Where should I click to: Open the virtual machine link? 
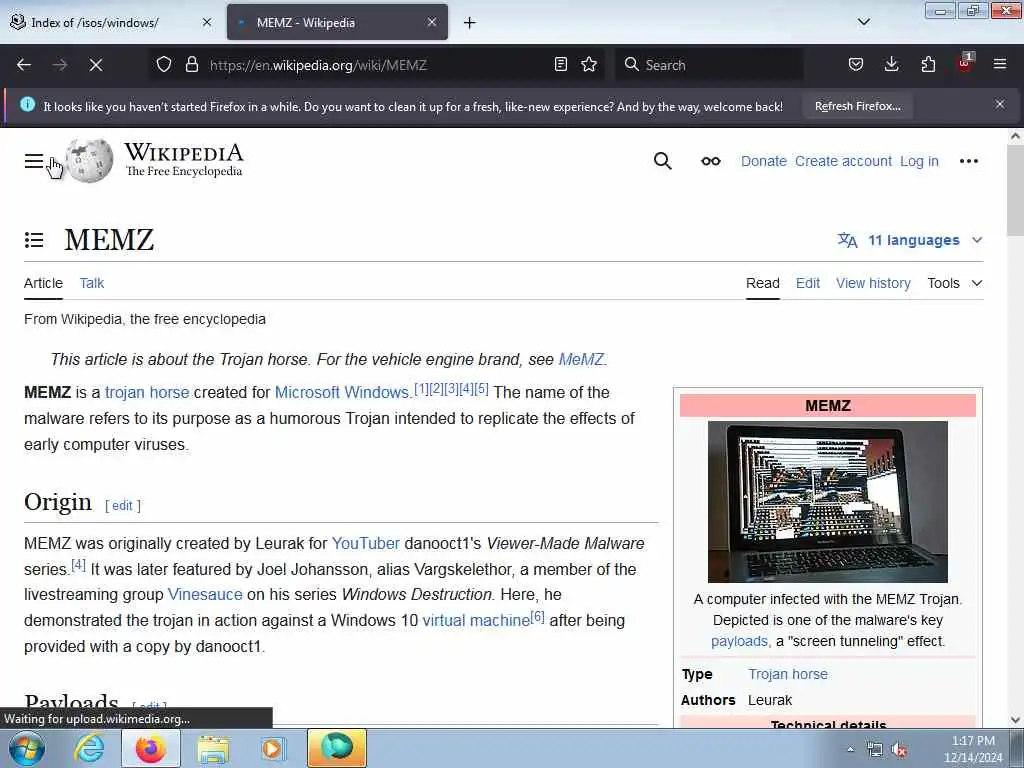476,620
